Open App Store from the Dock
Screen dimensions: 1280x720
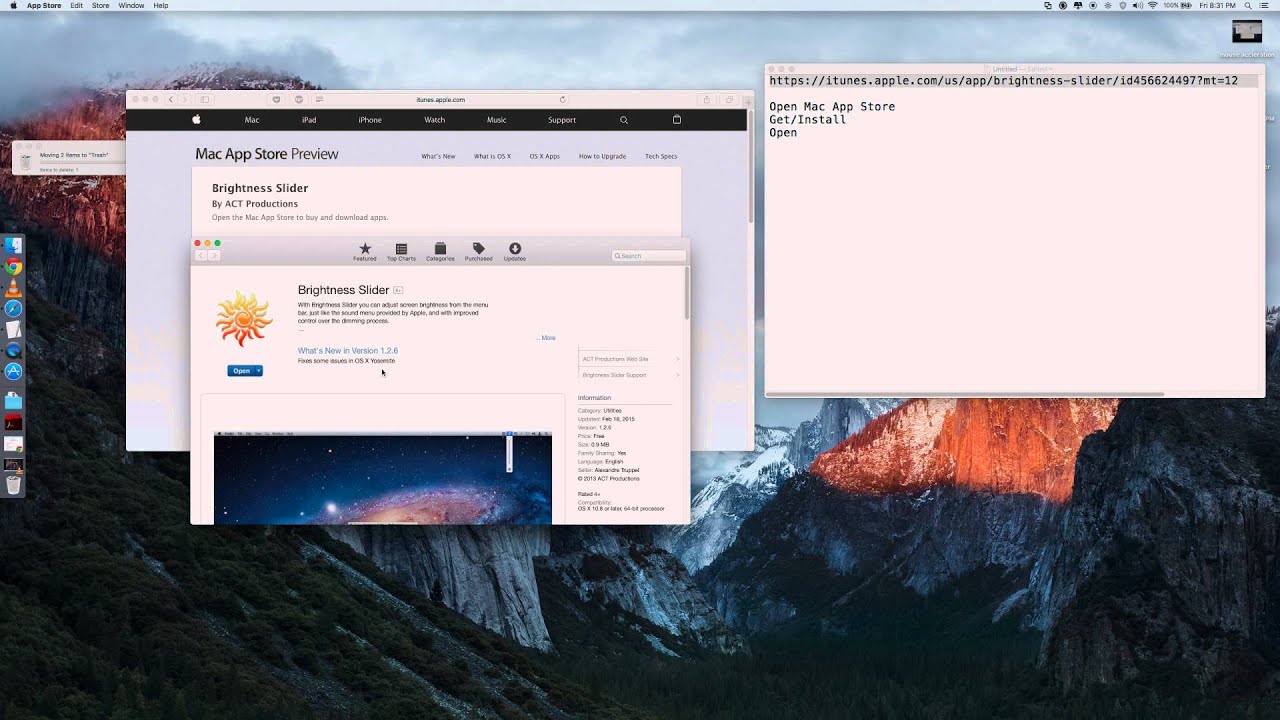[13, 371]
